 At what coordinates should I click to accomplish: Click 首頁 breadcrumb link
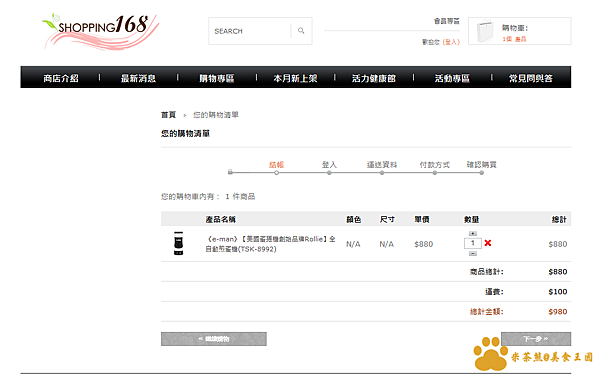168,115
